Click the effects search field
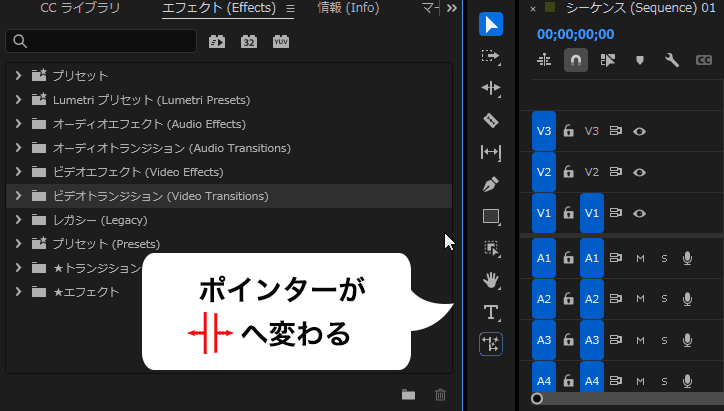Viewport: 724px width, 411px height. point(101,41)
